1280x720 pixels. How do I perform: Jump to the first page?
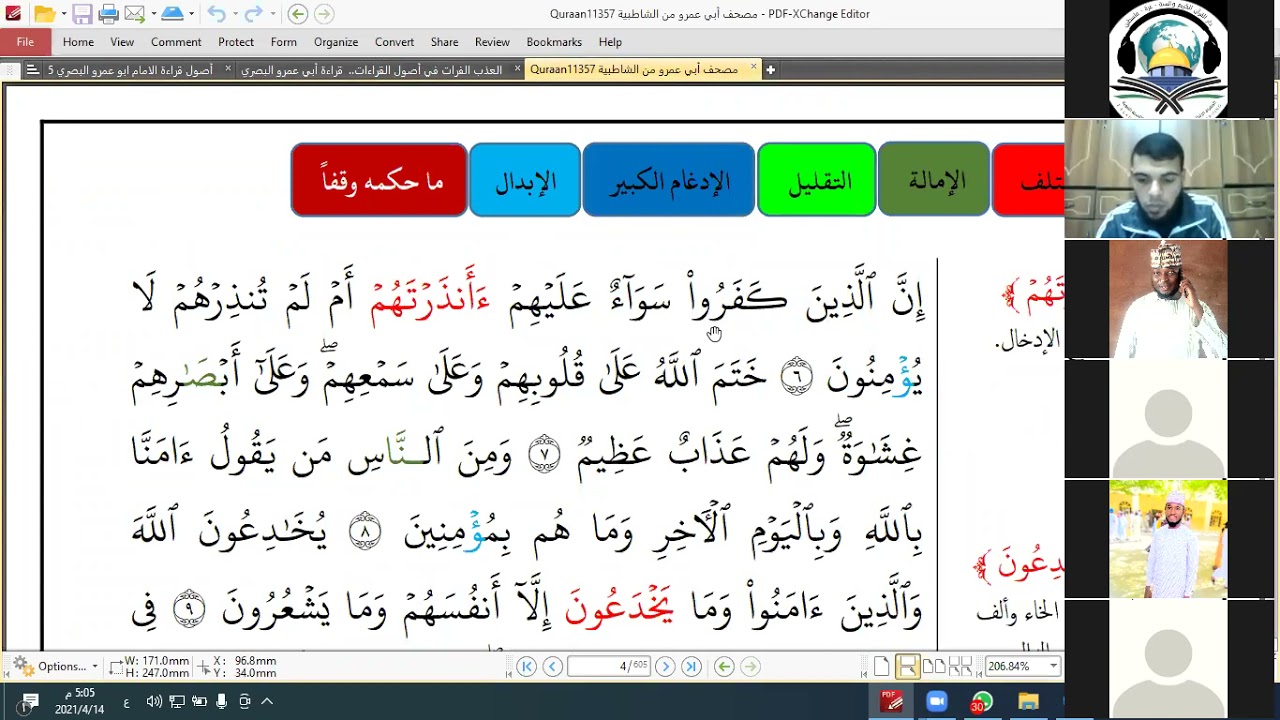526,667
